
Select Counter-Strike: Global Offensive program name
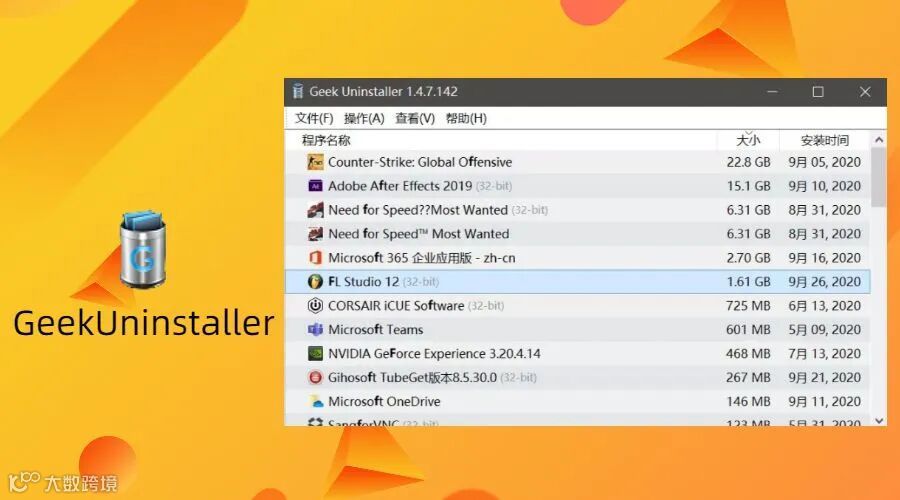pos(420,162)
